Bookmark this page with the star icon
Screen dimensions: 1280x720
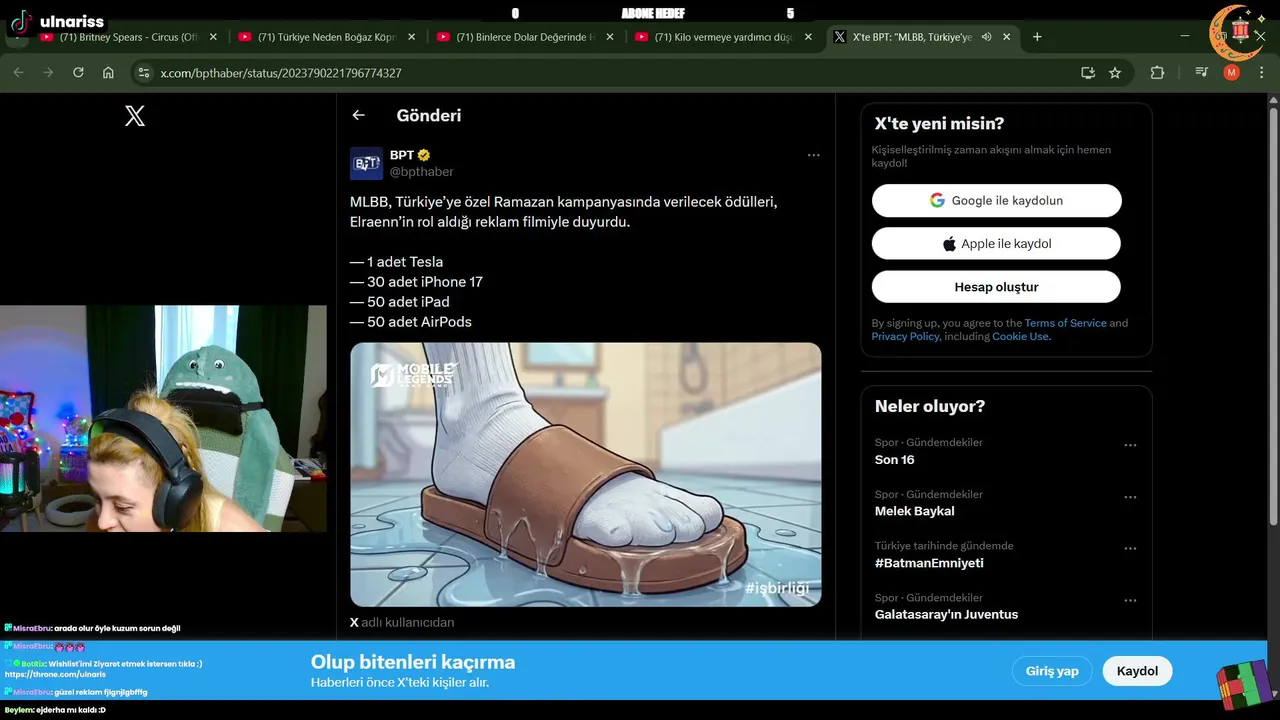(x=1115, y=72)
